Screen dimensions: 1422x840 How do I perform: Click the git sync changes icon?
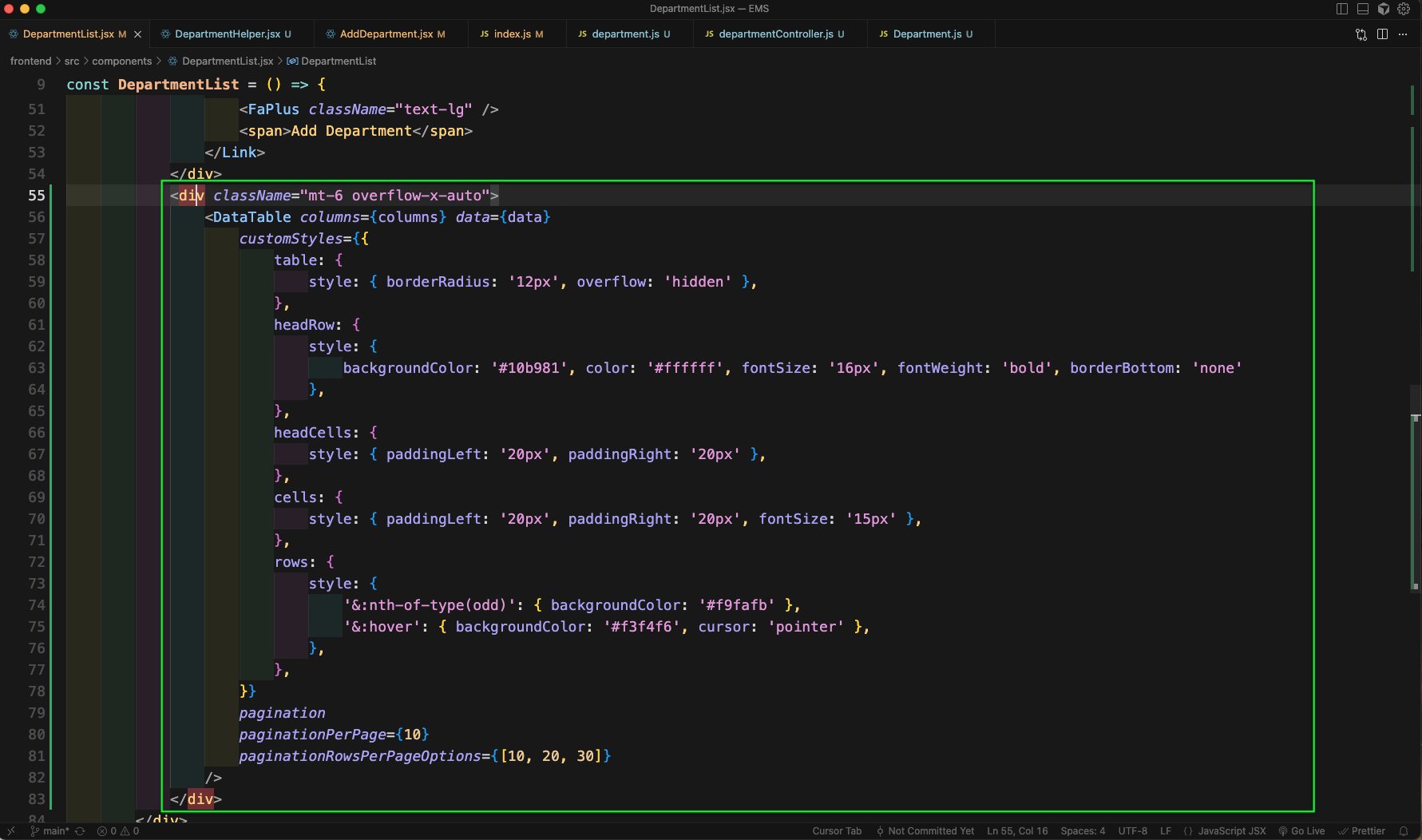click(x=80, y=831)
